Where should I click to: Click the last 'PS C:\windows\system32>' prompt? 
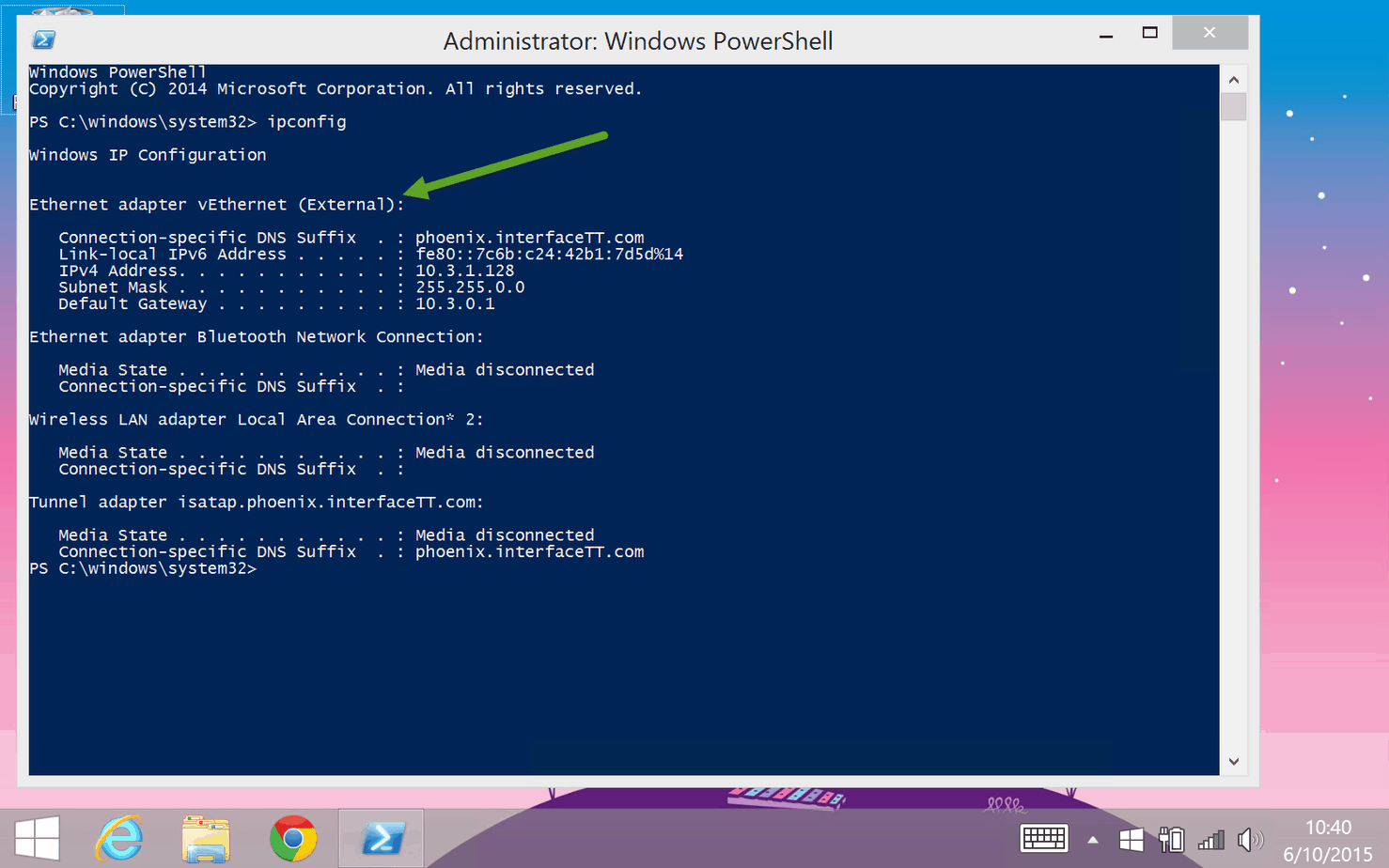(143, 569)
